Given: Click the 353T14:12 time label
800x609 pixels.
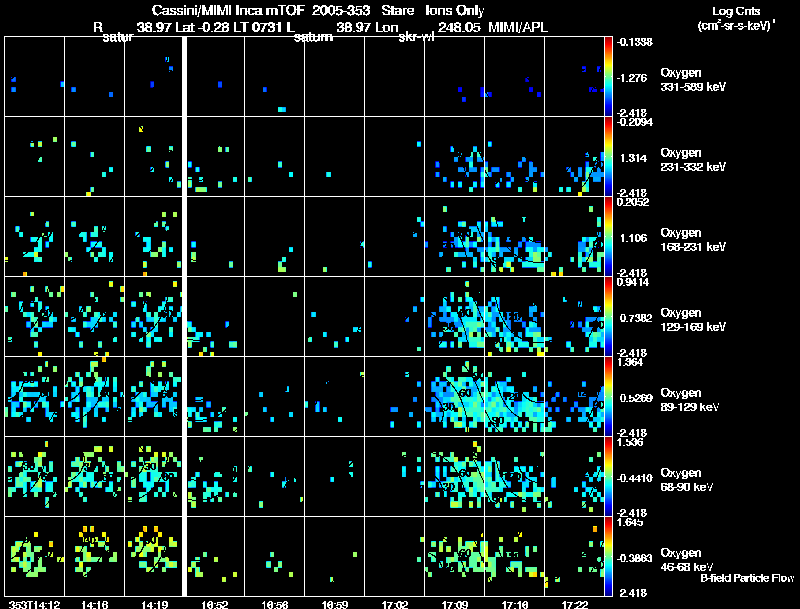Looking at the screenshot, I should click(34, 604).
